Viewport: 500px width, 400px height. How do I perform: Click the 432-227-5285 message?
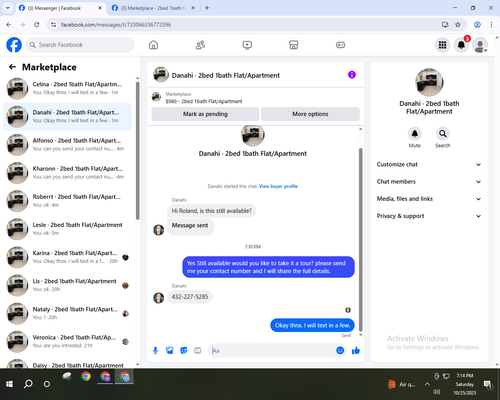click(190, 297)
